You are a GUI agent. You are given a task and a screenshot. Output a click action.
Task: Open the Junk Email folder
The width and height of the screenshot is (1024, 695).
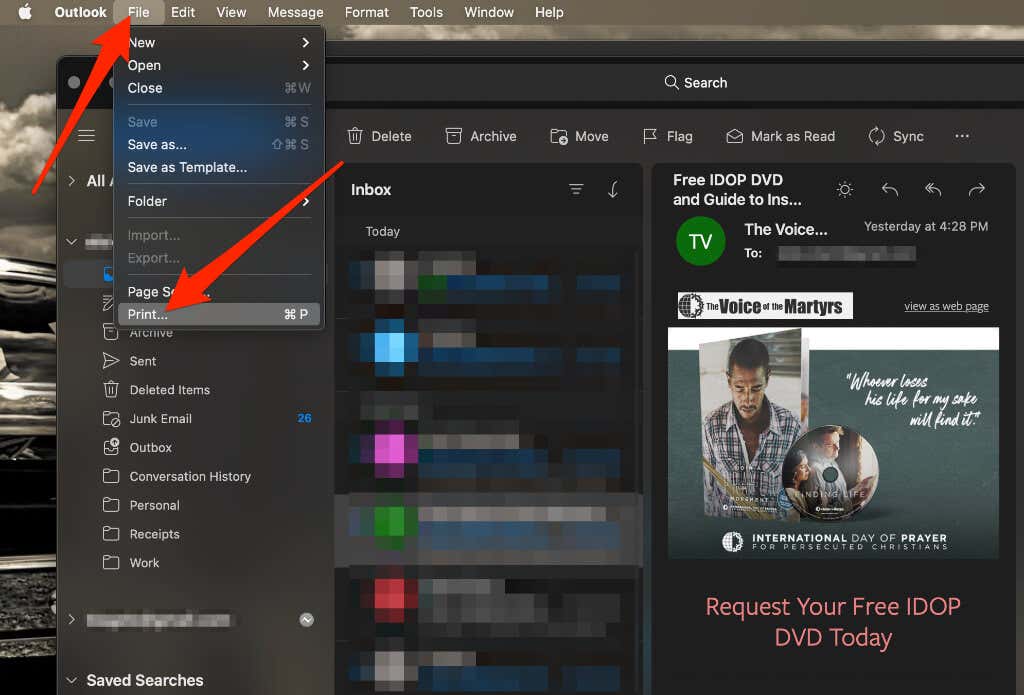pyautogui.click(x=160, y=418)
